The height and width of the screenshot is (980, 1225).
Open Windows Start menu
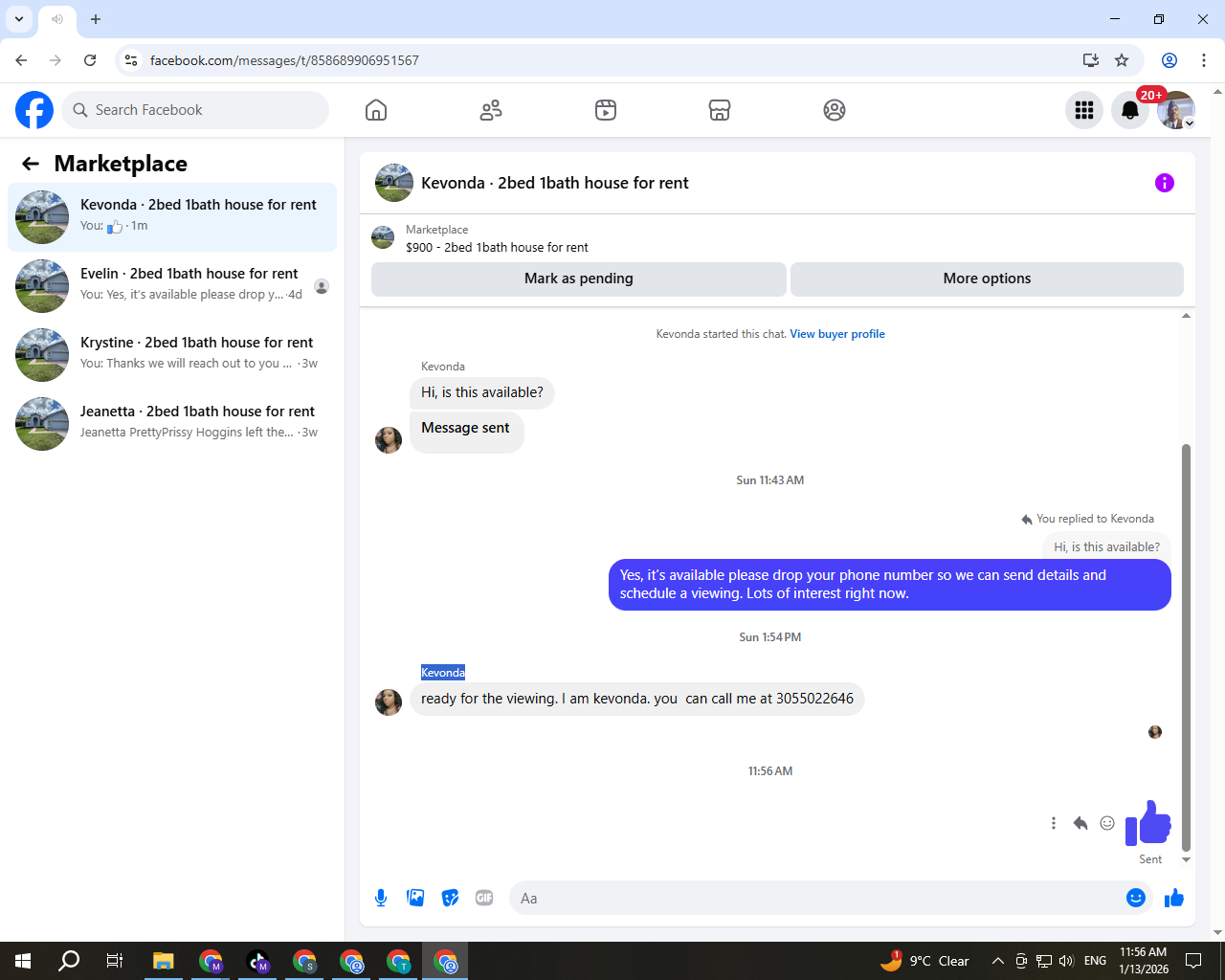pyautogui.click(x=23, y=961)
